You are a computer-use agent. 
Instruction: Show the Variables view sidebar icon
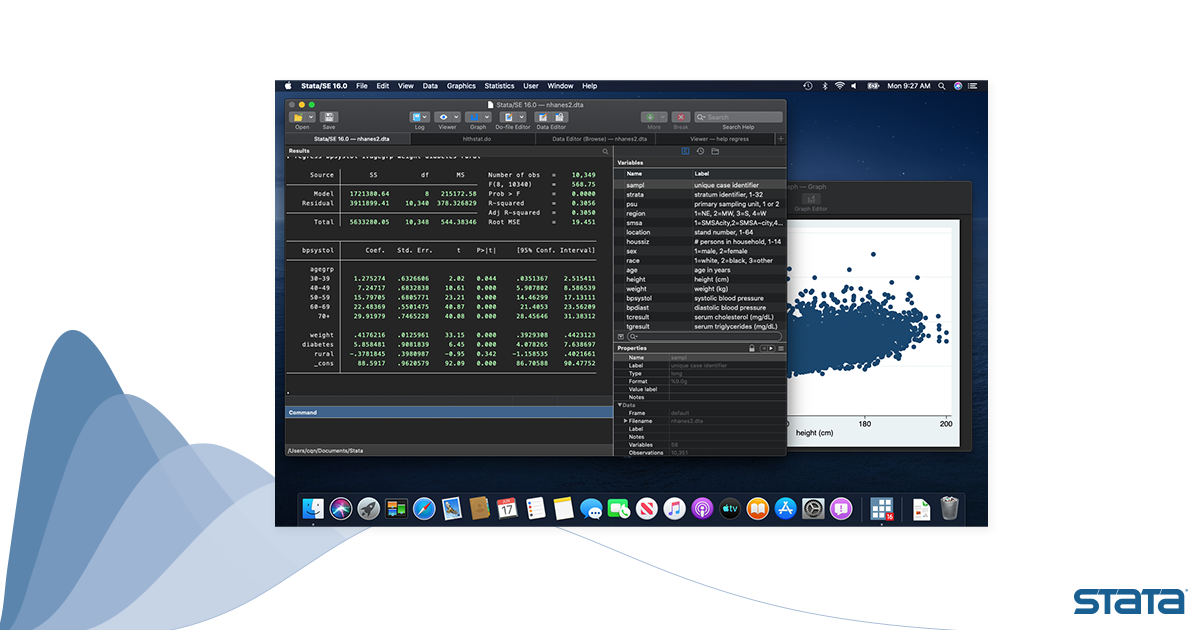(685, 151)
